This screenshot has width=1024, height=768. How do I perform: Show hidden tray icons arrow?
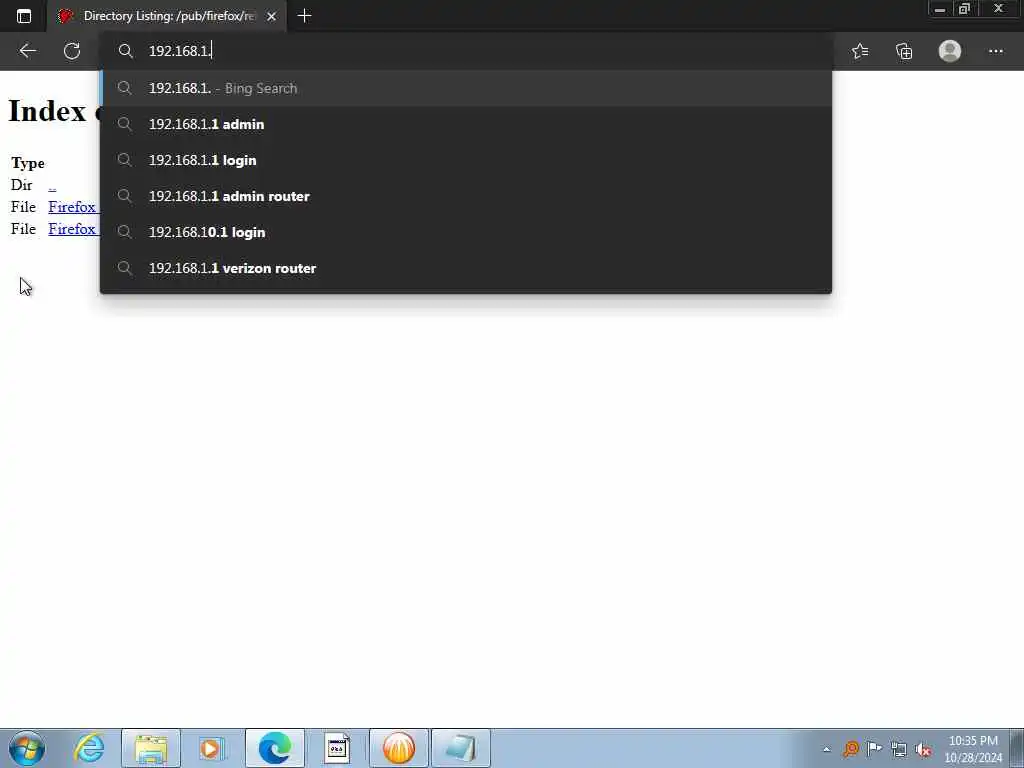pos(826,749)
